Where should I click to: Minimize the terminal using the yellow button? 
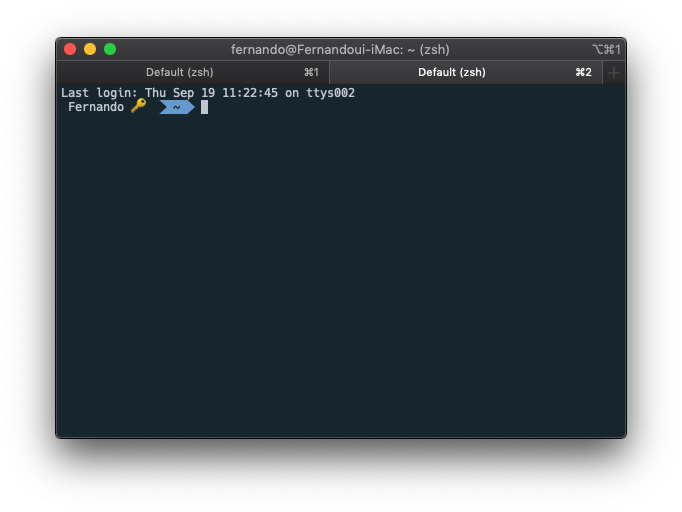point(90,49)
